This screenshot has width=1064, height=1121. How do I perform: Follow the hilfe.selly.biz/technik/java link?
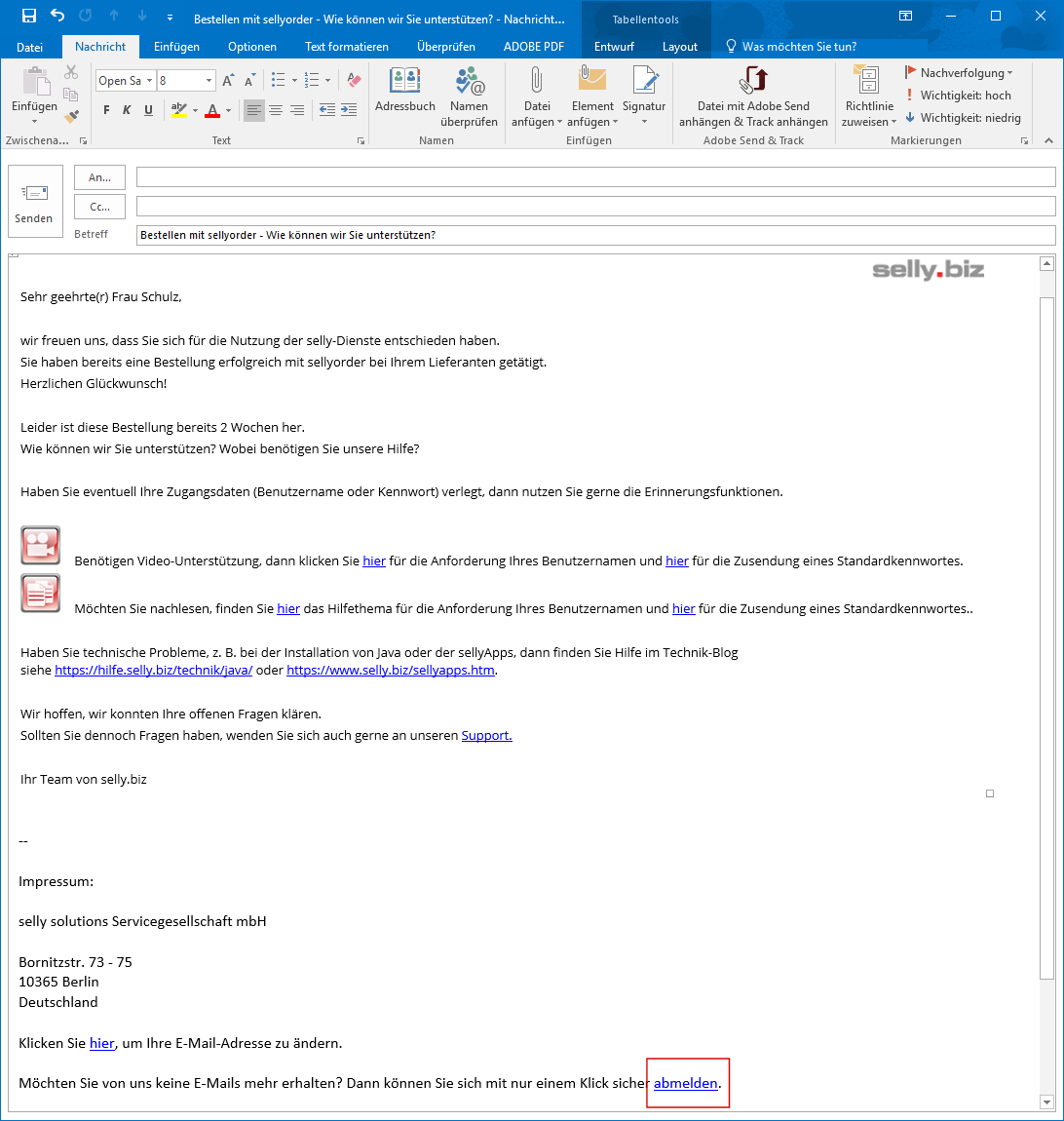[x=154, y=670]
